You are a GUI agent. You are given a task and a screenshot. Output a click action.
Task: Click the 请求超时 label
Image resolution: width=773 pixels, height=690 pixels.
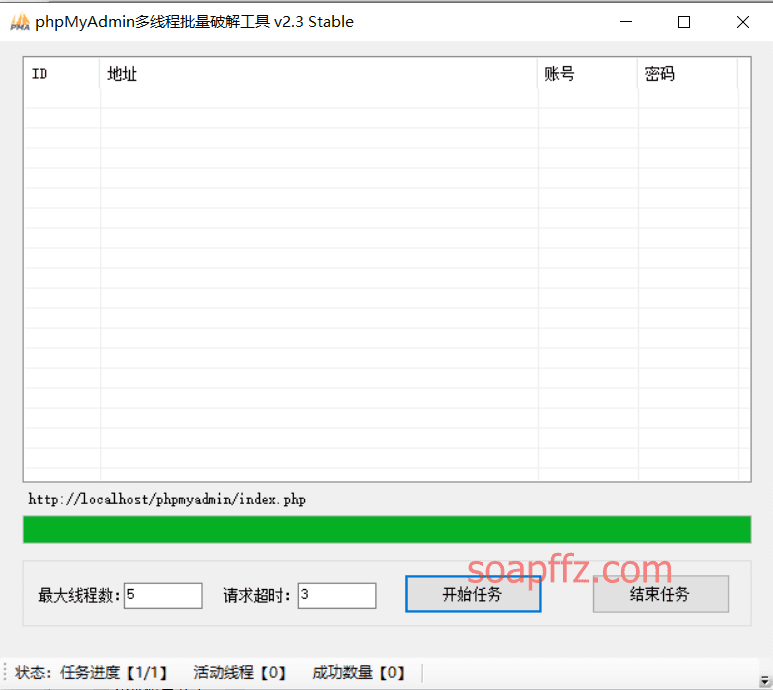(x=257, y=595)
